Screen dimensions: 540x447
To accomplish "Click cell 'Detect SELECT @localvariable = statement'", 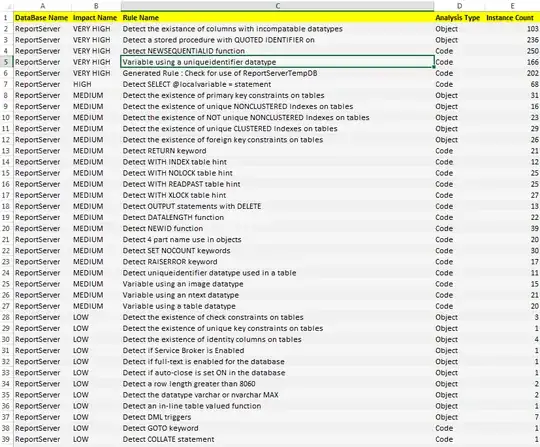I will (x=277, y=84).
